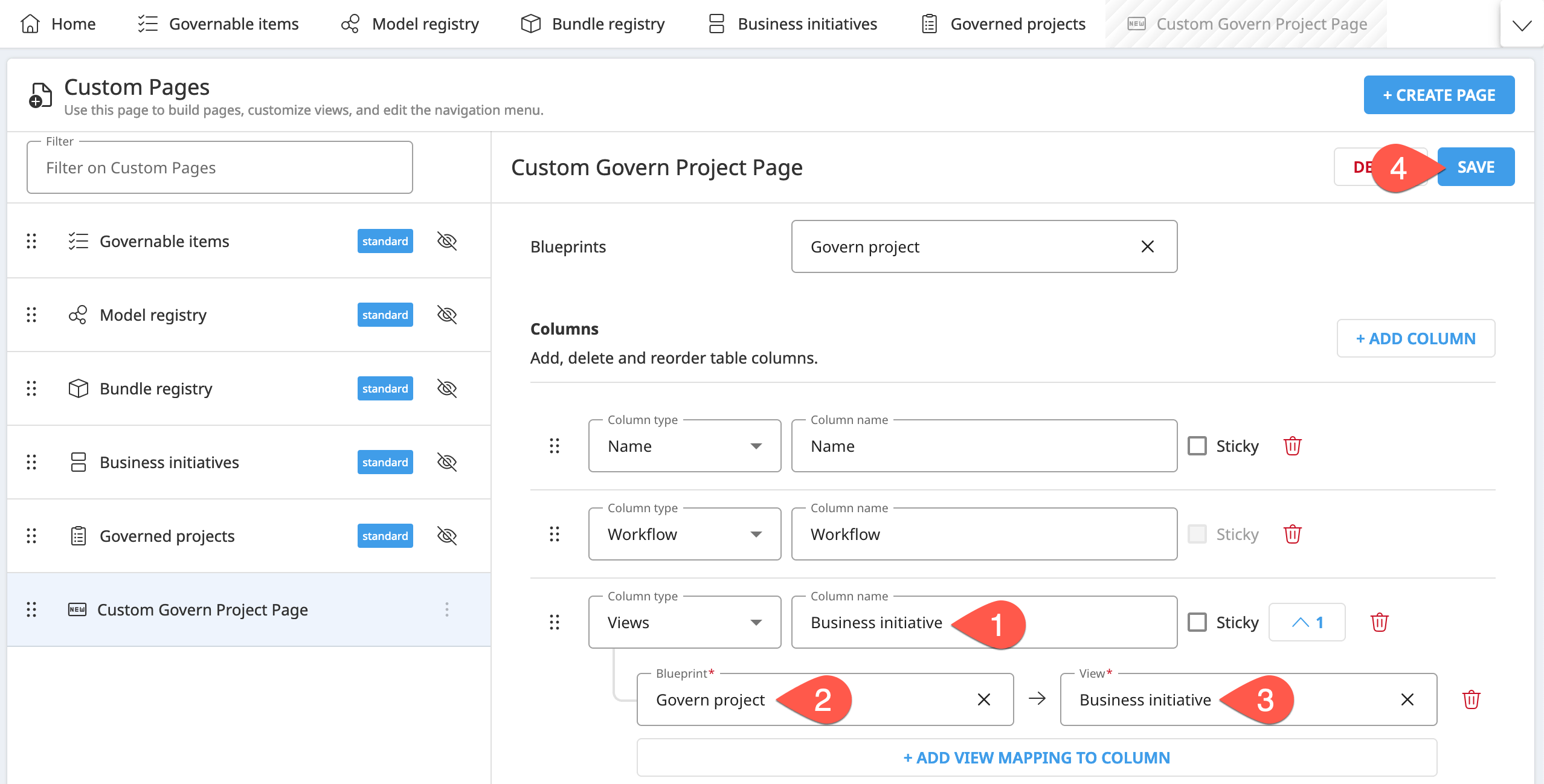Grab the drag handle for the Views column
This screenshot has height=784, width=1544.
(x=554, y=622)
